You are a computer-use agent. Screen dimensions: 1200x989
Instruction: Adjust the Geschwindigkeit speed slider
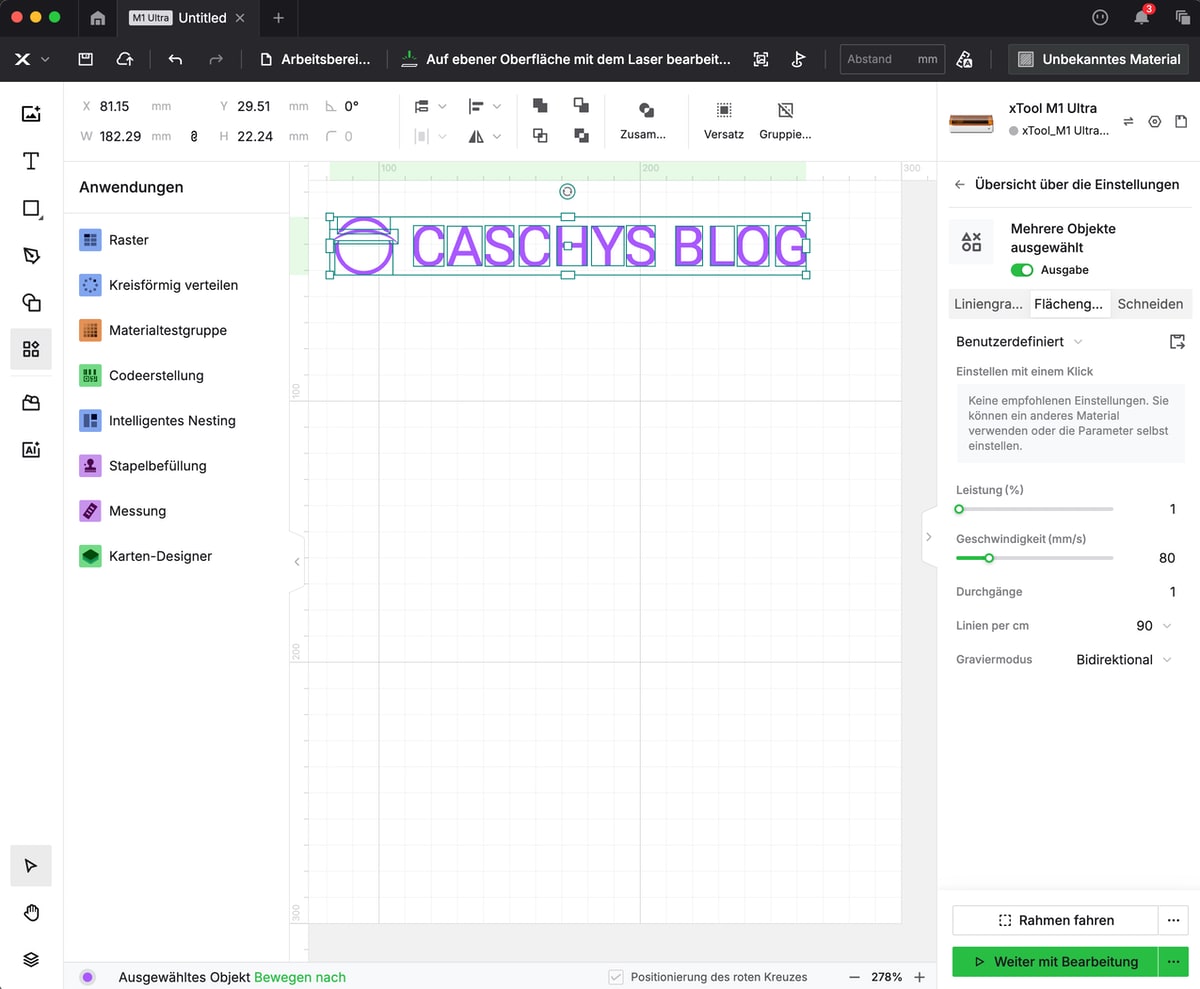point(989,558)
